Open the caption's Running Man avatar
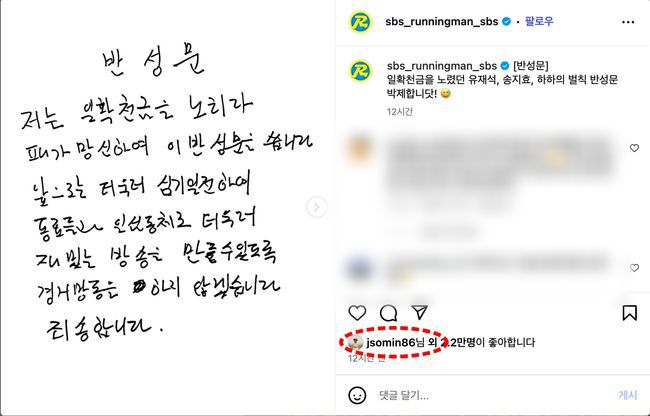The height and width of the screenshot is (416, 650). (x=360, y=70)
